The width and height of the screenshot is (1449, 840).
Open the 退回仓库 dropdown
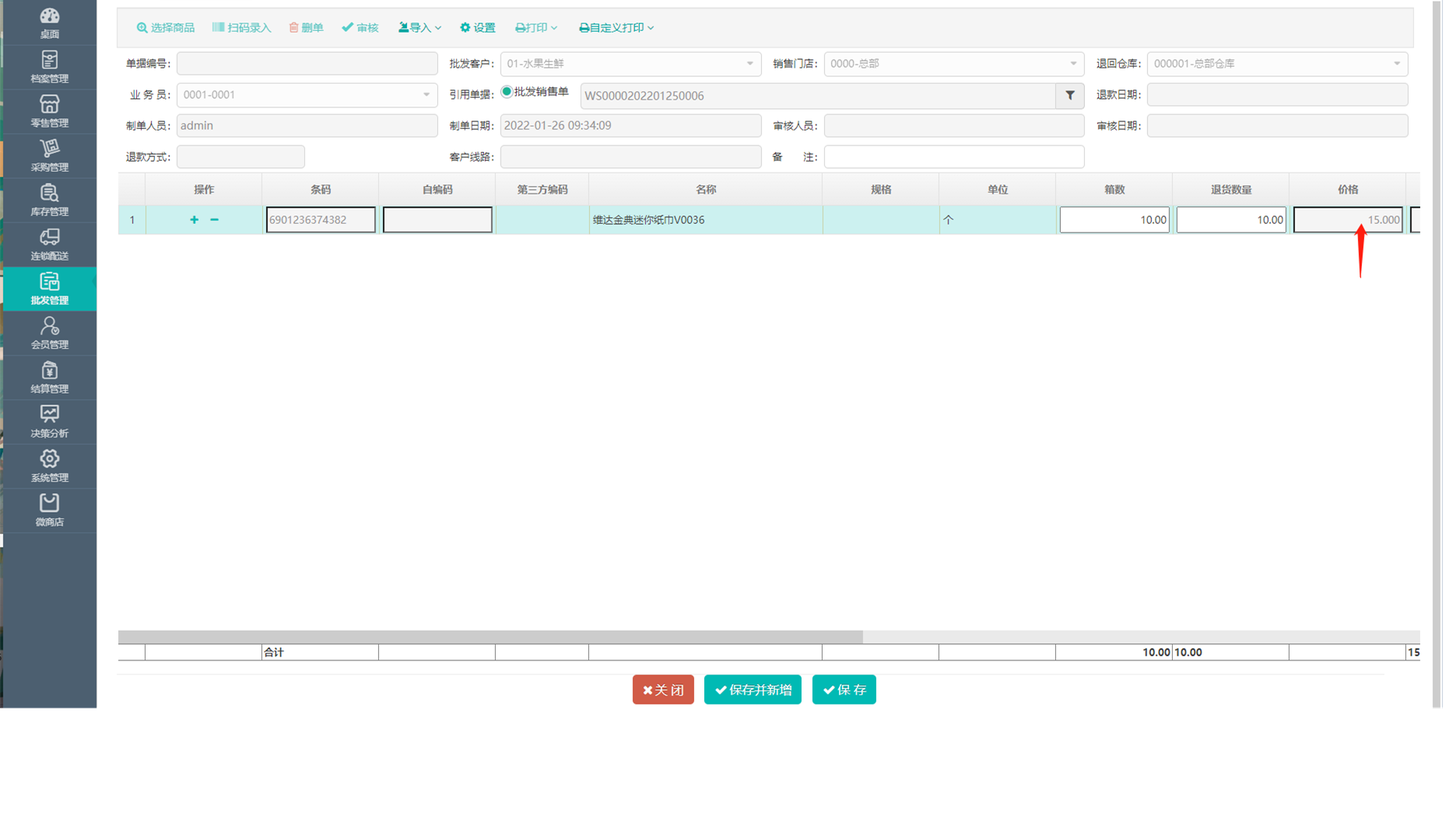(x=1277, y=64)
